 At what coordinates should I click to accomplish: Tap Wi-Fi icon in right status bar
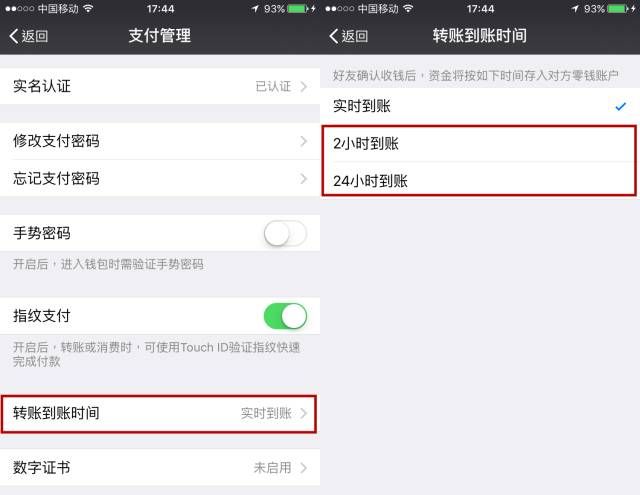click(x=408, y=9)
